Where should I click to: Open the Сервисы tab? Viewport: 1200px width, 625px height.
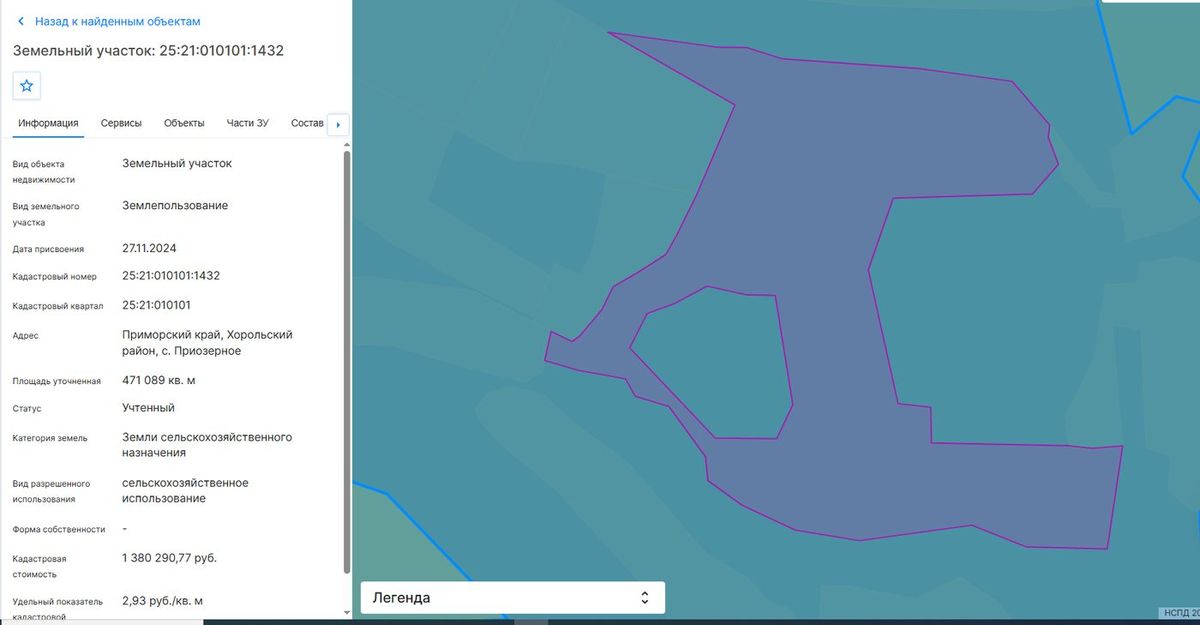pos(121,123)
